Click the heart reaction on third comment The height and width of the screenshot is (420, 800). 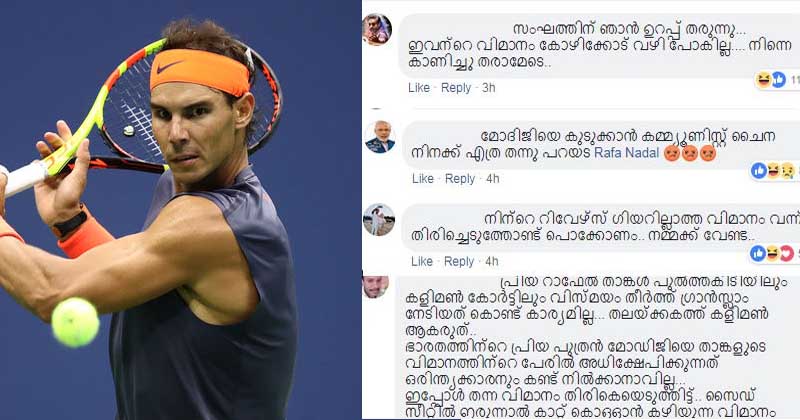click(787, 253)
